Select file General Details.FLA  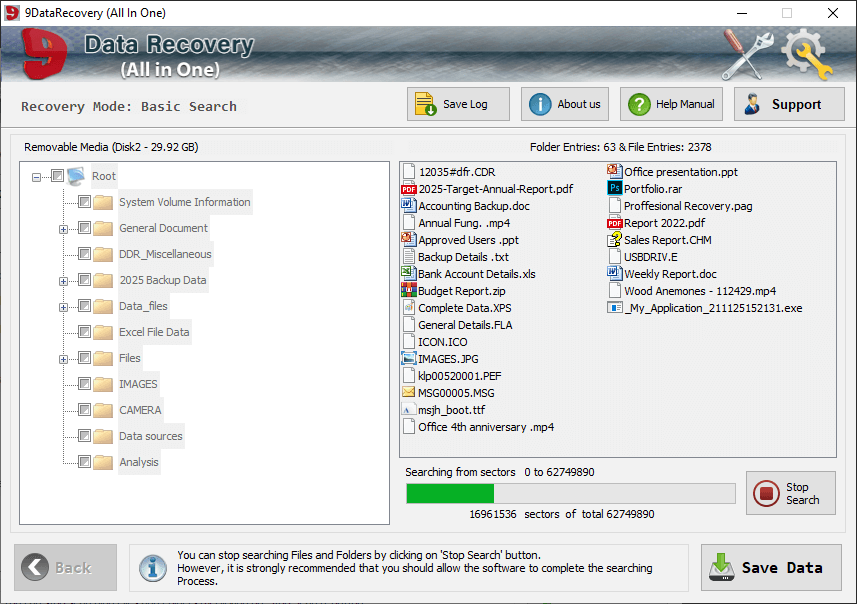coord(465,325)
